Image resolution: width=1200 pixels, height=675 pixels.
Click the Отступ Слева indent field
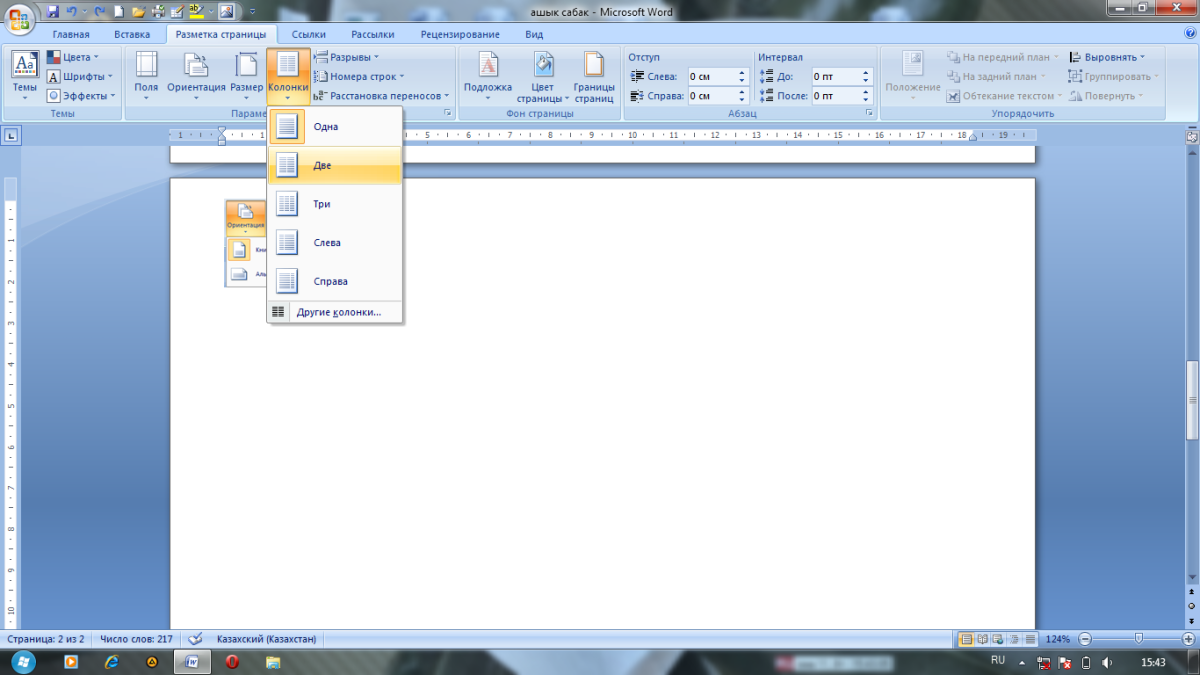coord(718,76)
